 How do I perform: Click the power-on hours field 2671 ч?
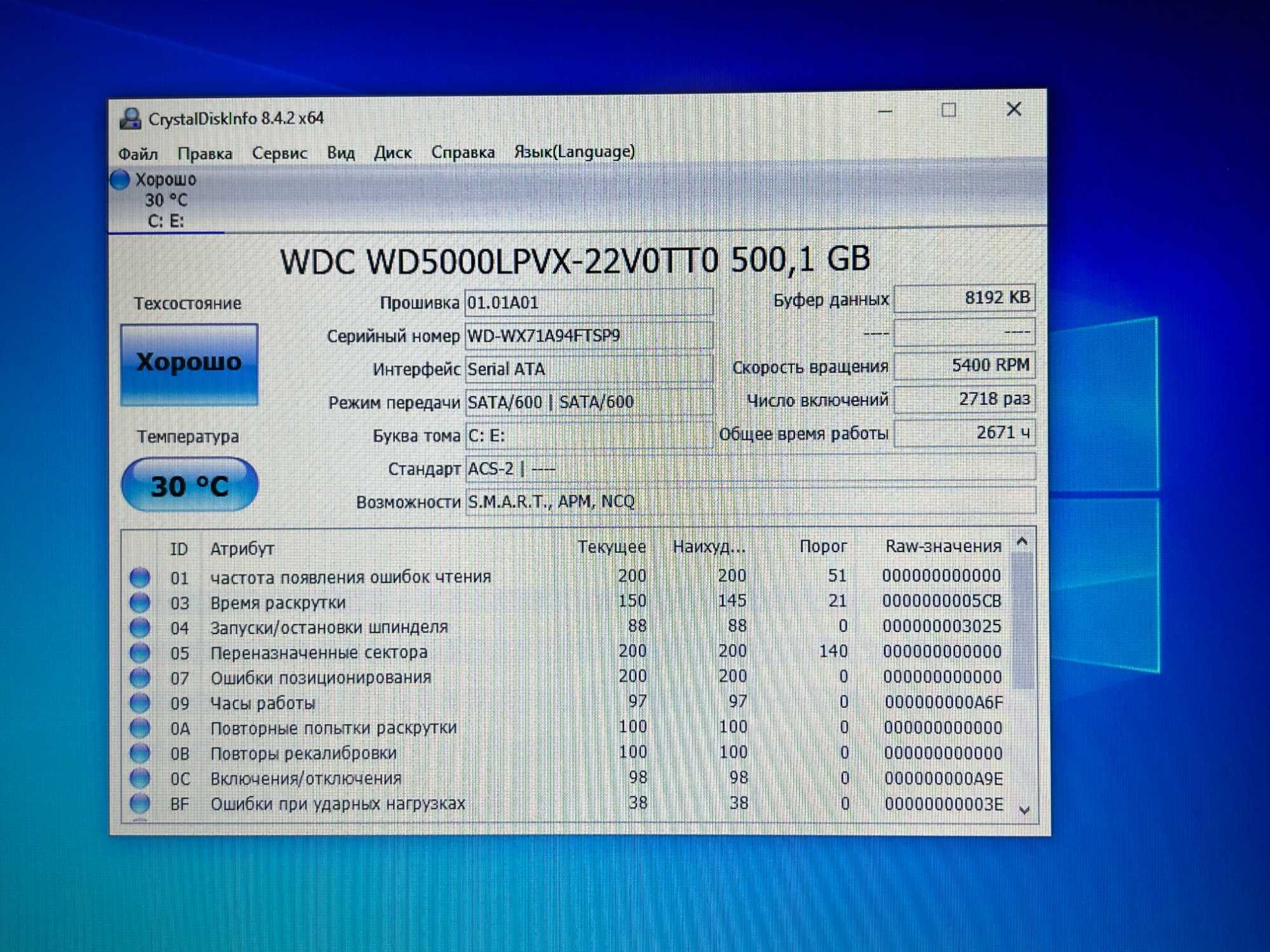tap(965, 433)
